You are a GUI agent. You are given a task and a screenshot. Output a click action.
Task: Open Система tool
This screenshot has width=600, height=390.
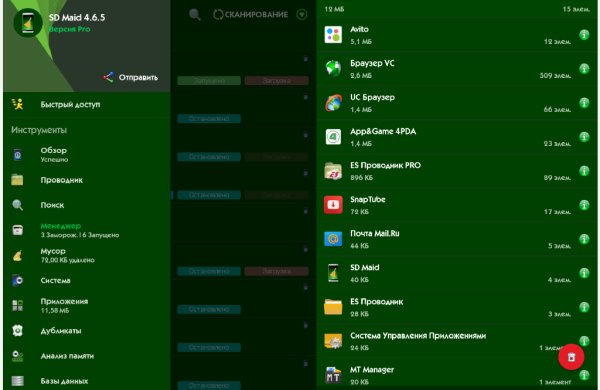[x=86, y=281]
